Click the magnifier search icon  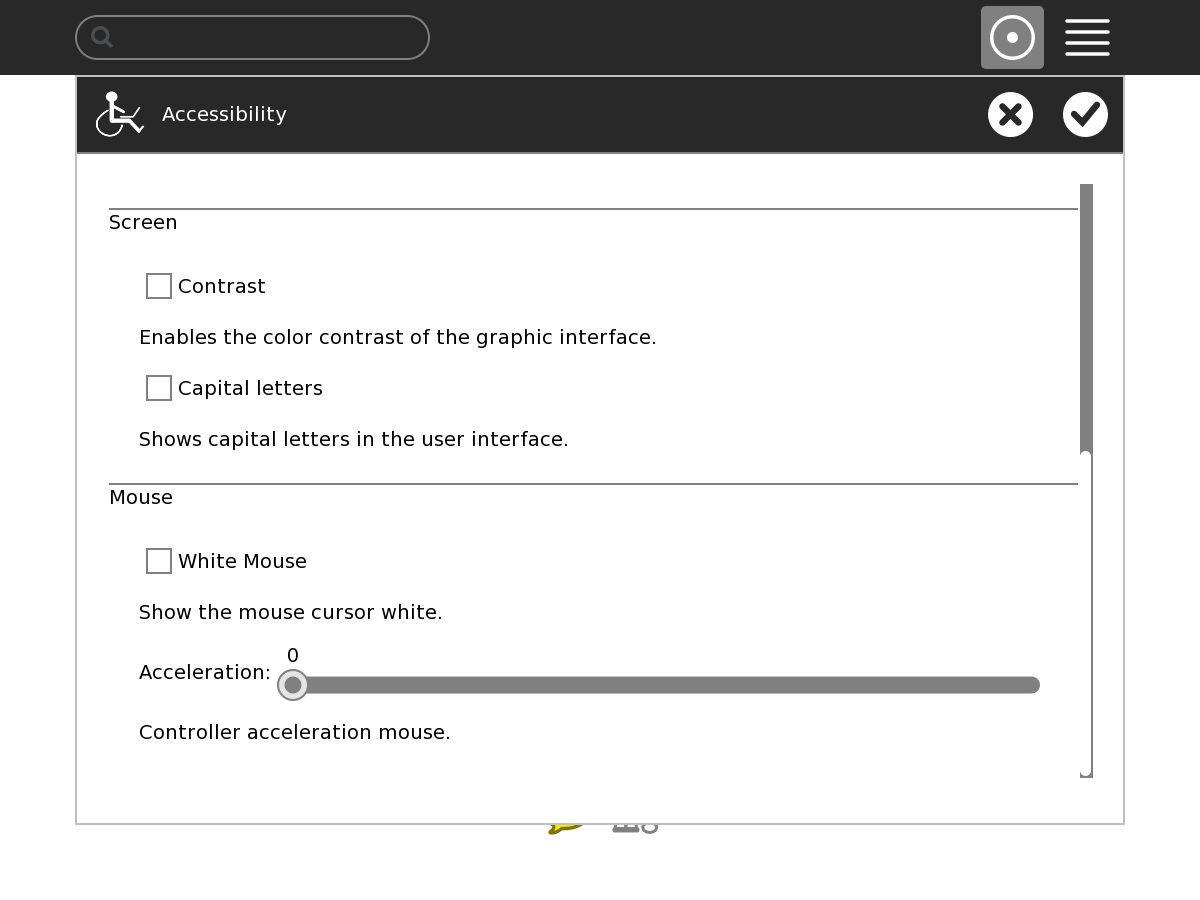(x=102, y=38)
